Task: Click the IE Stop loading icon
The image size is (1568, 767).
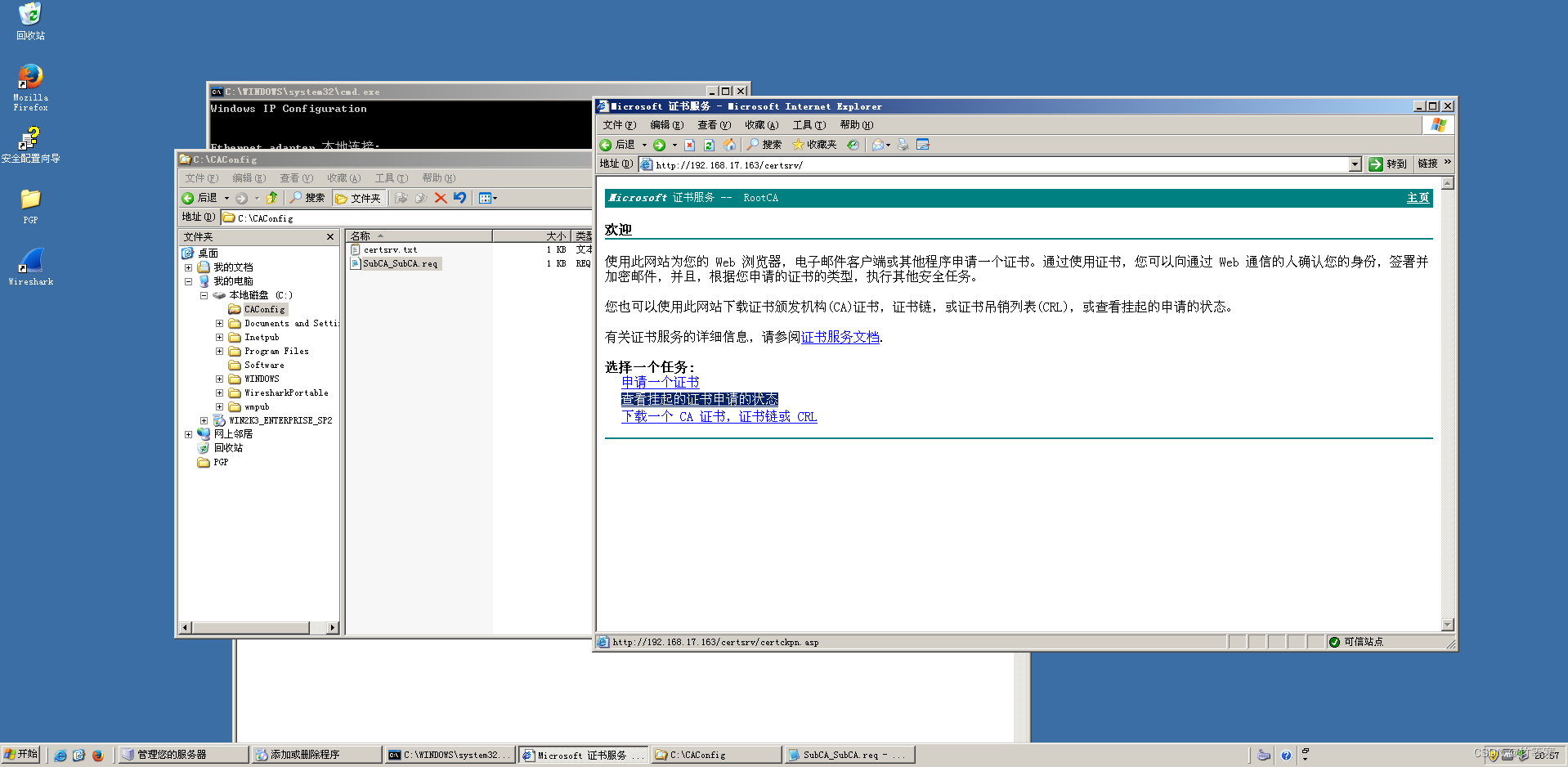Action: [689, 145]
